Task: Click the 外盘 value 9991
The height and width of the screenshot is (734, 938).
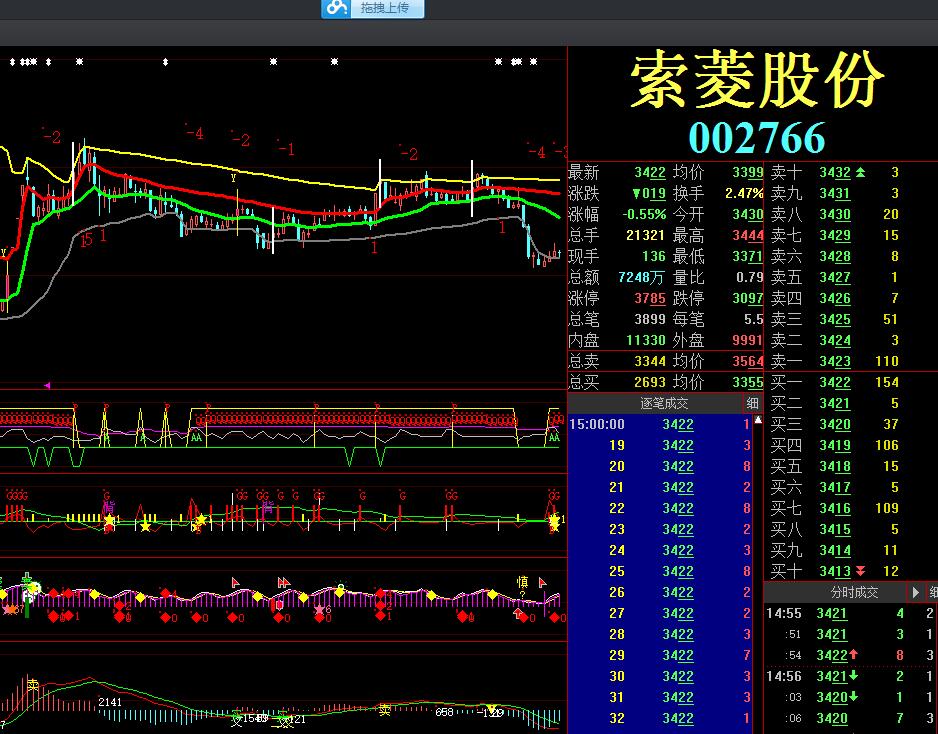Action: 748,340
